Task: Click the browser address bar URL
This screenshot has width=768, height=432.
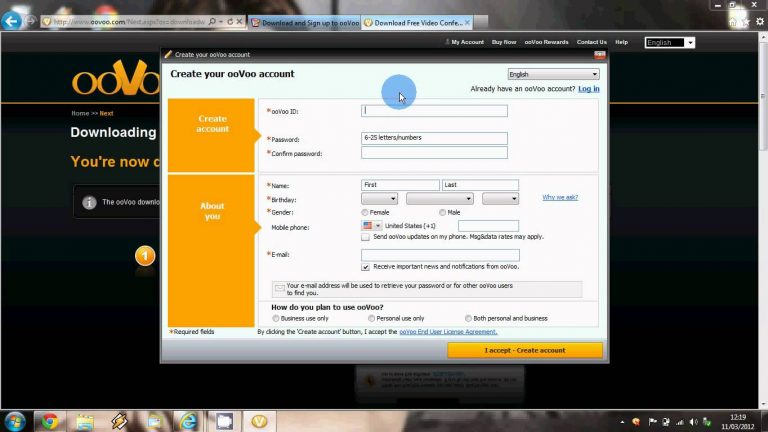Action: coord(129,22)
